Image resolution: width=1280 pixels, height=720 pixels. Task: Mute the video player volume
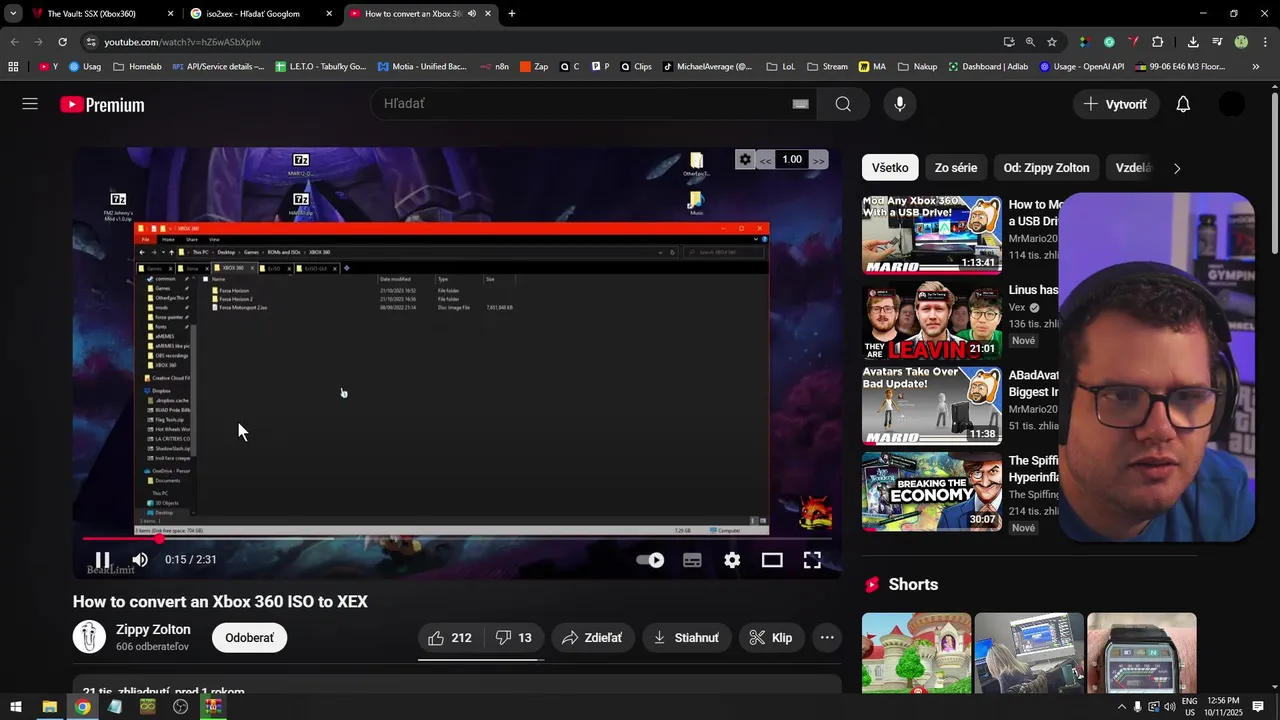point(140,560)
